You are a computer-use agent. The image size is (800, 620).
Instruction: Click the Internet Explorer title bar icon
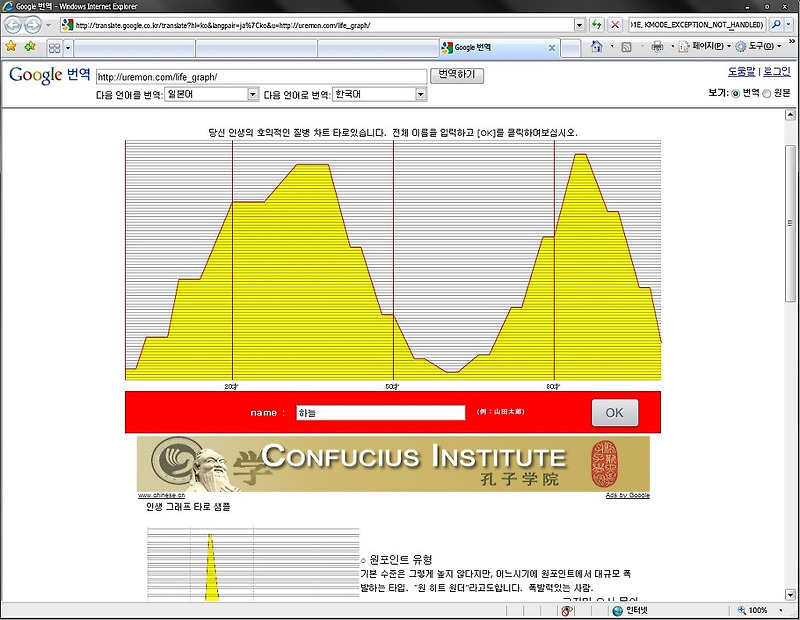[x=8, y=6]
